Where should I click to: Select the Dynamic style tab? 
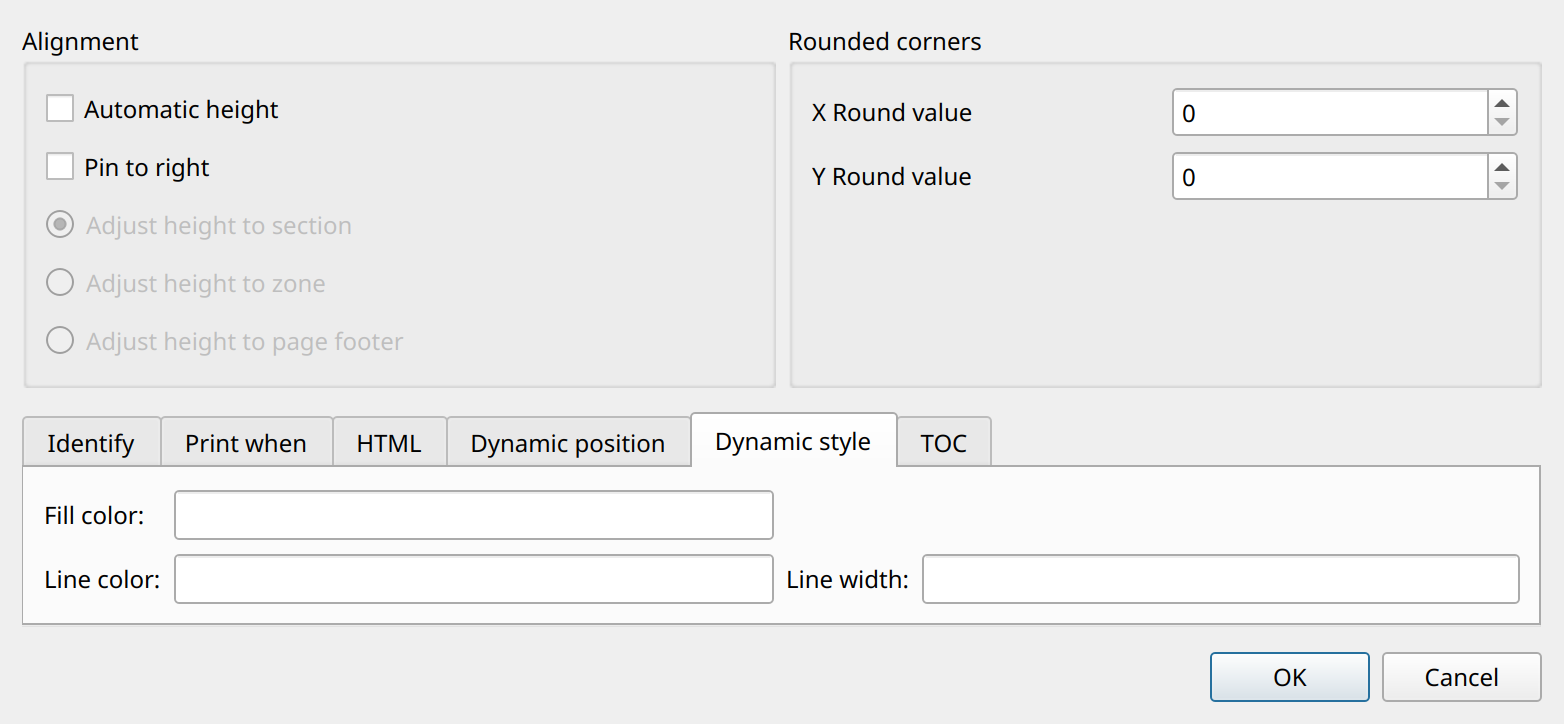[793, 440]
